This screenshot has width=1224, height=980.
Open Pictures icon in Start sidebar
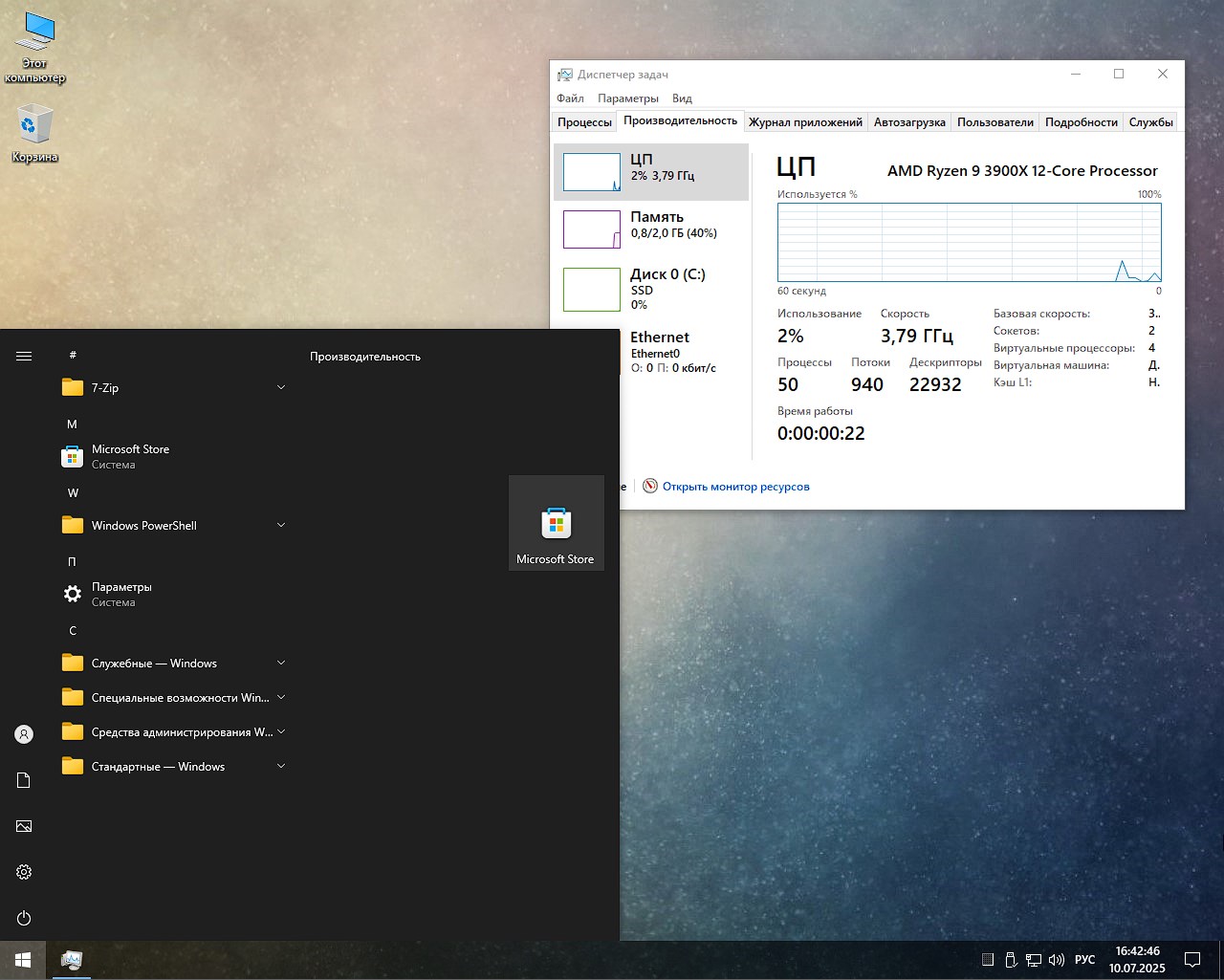tap(24, 826)
